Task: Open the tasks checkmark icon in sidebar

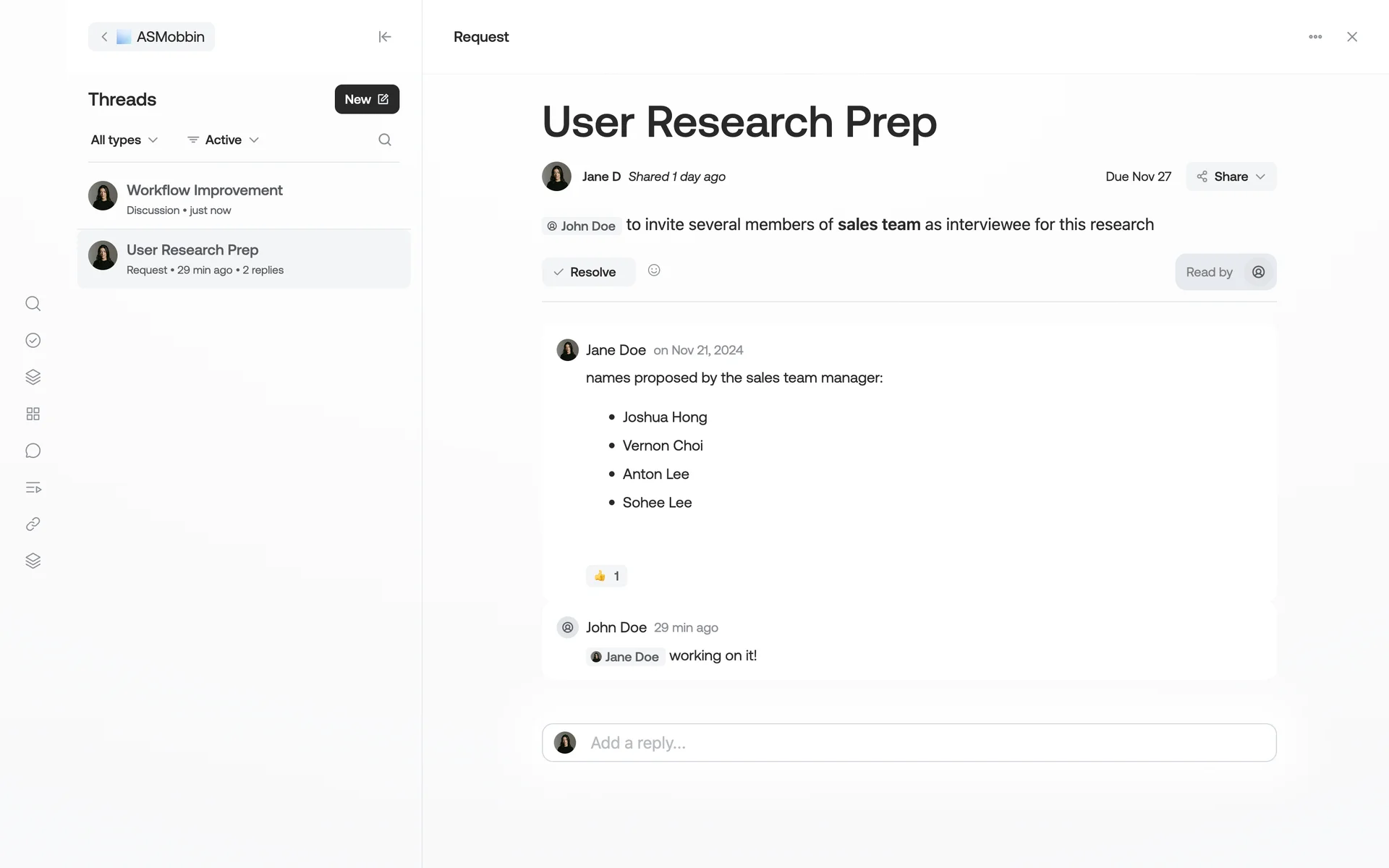Action: pyautogui.click(x=33, y=341)
